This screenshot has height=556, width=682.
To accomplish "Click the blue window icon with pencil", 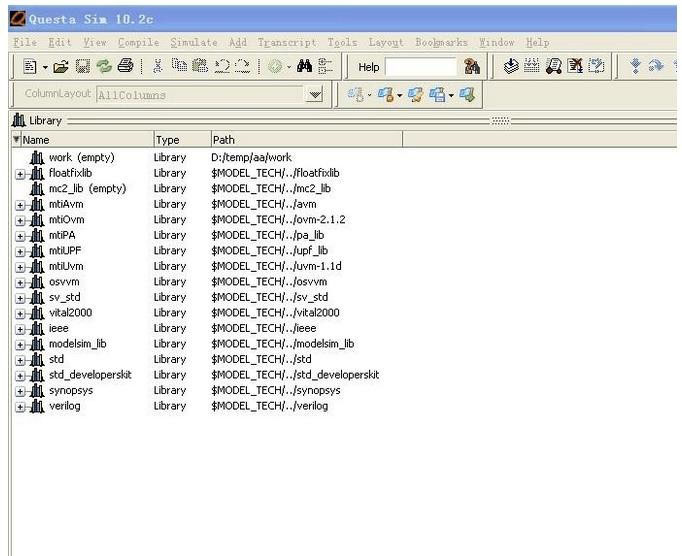I will coord(415,94).
